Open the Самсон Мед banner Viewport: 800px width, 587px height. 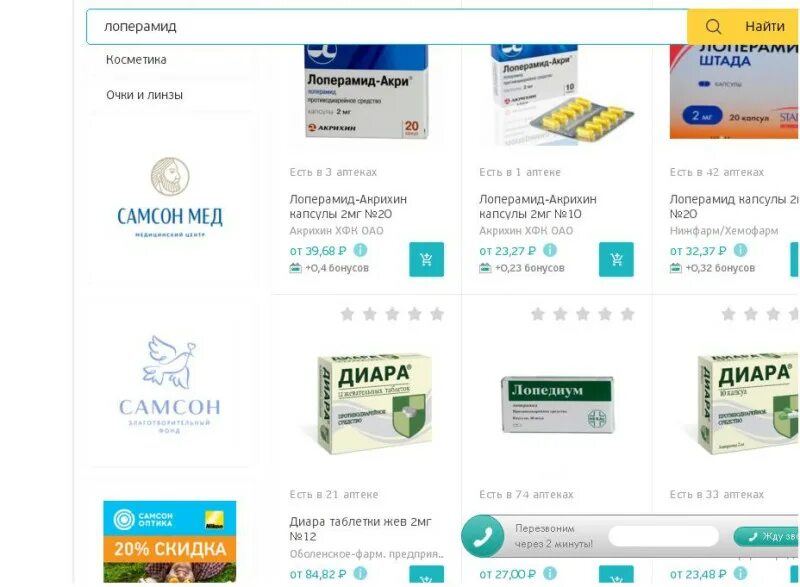(170, 198)
